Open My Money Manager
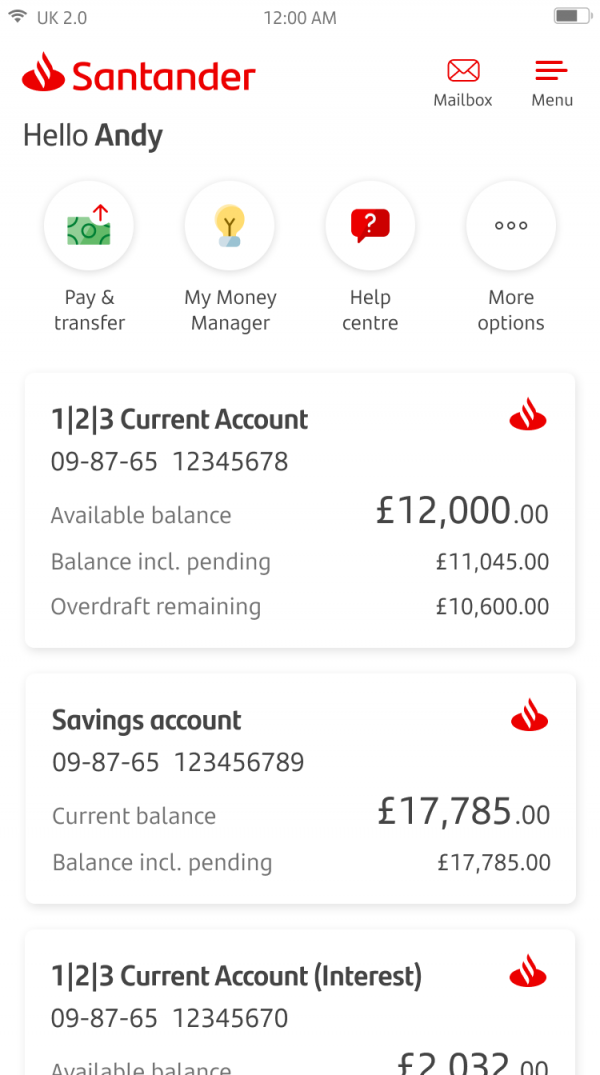The width and height of the screenshot is (600, 1075). pyautogui.click(x=230, y=226)
